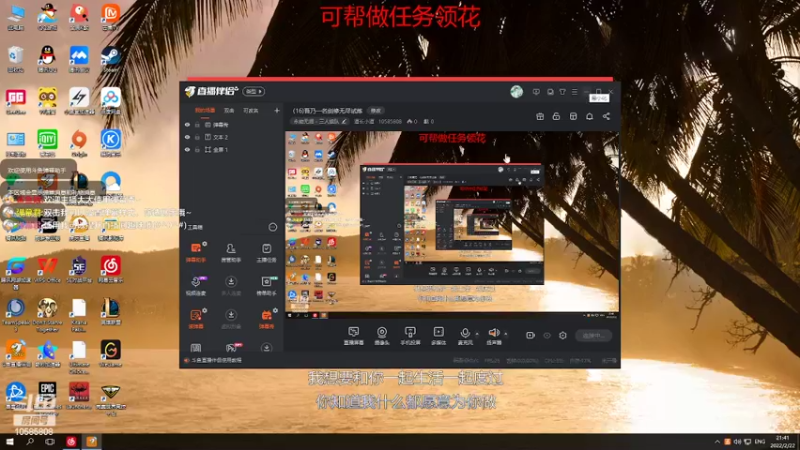Add a phone screen-cast source (手机投屏)
800x450 pixels.
pos(410,336)
